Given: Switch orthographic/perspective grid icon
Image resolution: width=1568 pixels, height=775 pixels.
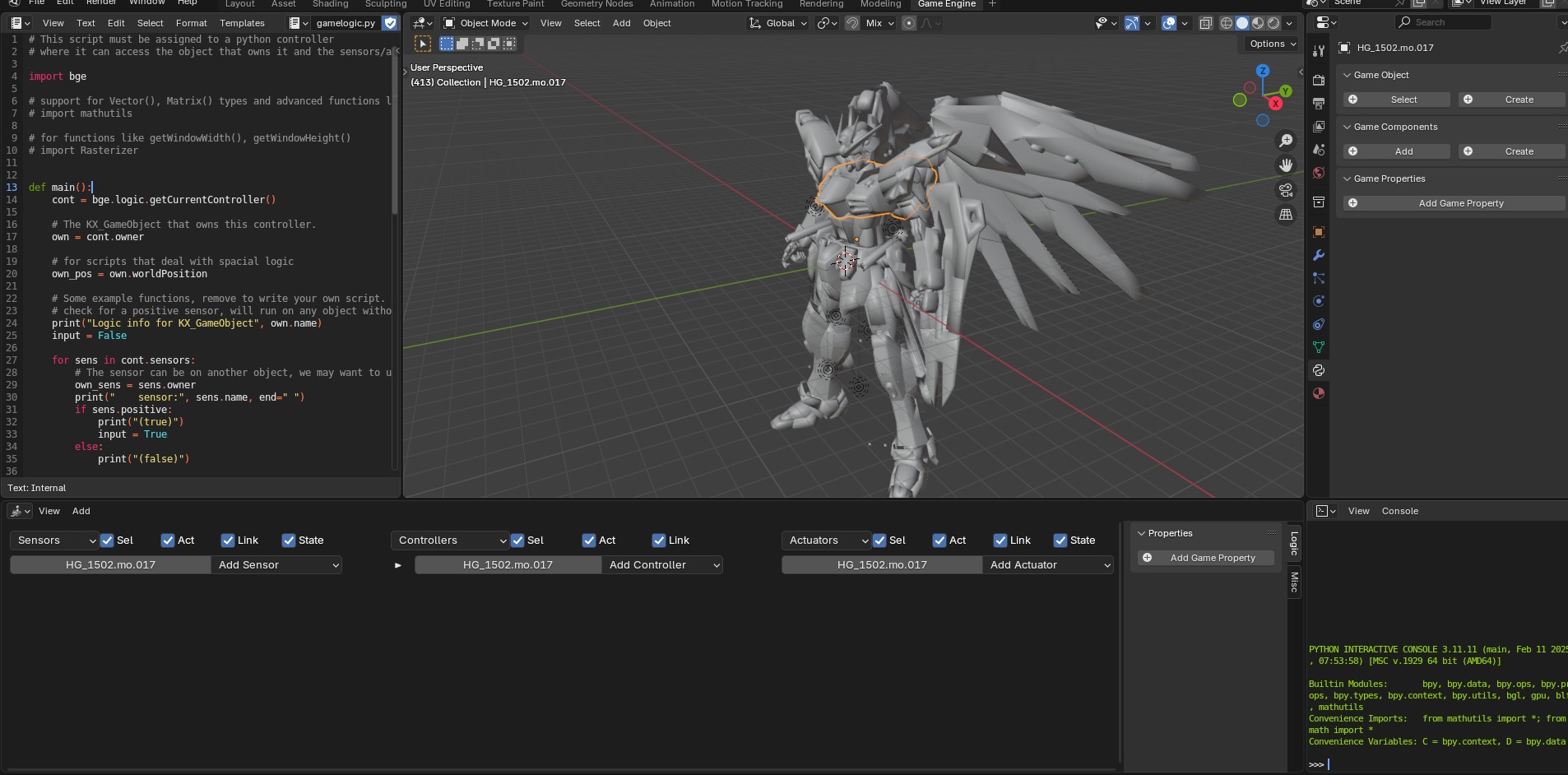Looking at the screenshot, I should click(1286, 215).
